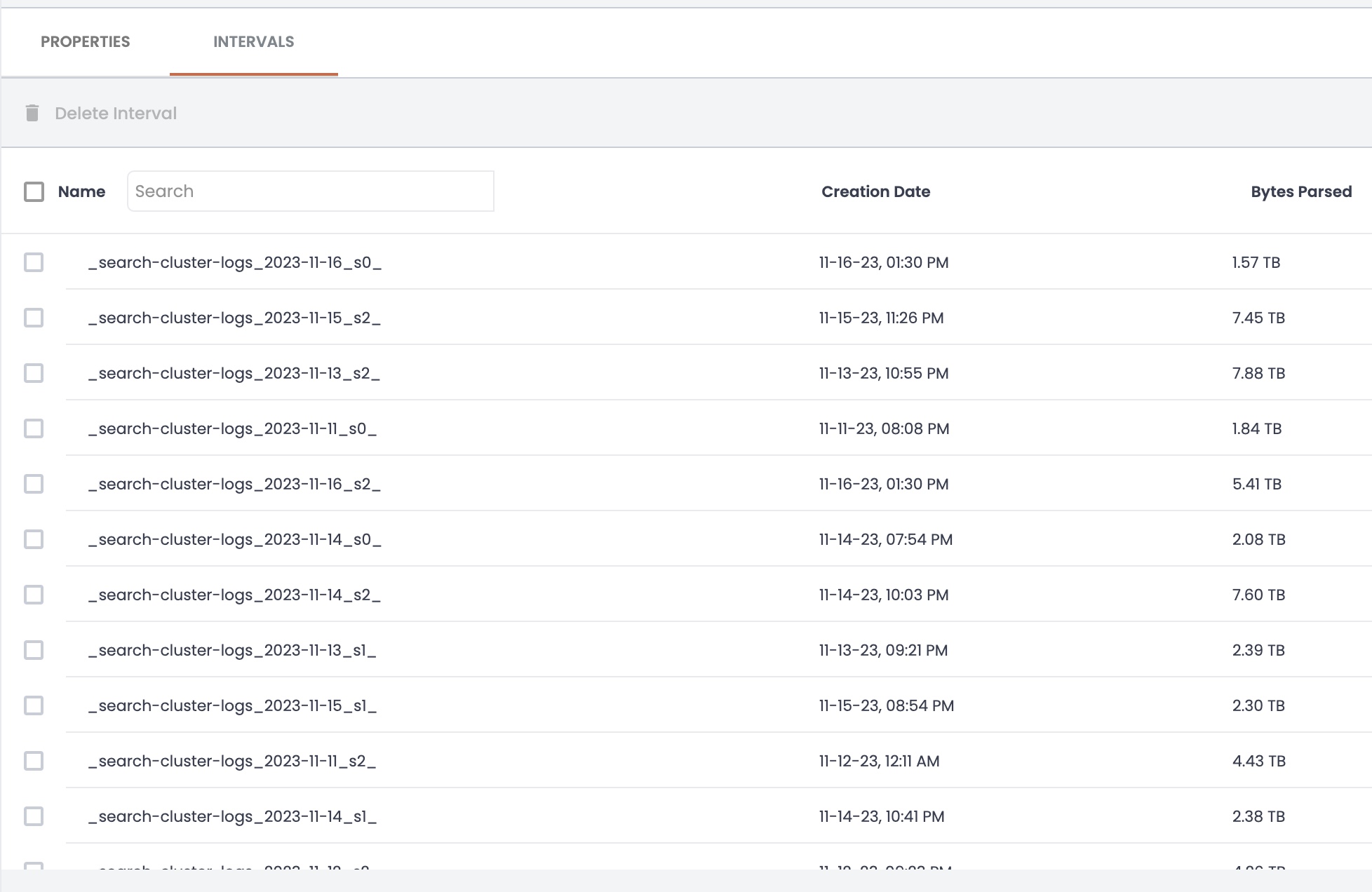1372x892 pixels.
Task: Open the INTERVALS tab
Action: pos(253,41)
